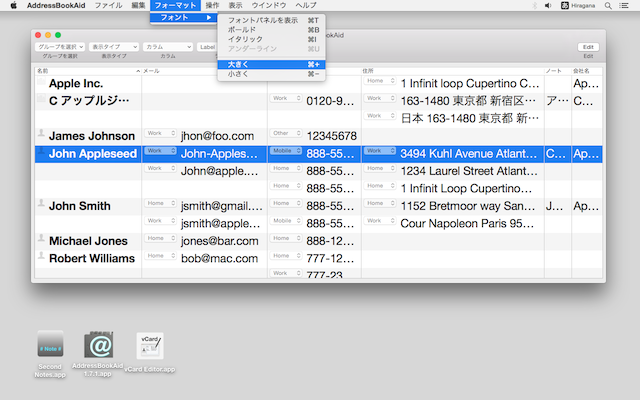This screenshot has height=400, width=640.
Task: Click the 1234 Laurel Street address cell
Action: 469,171
